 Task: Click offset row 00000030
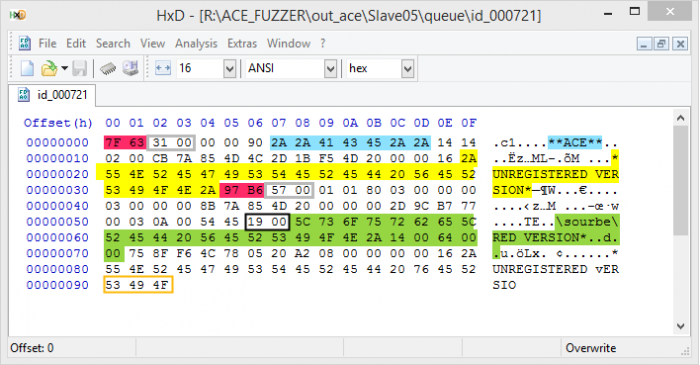point(57,190)
